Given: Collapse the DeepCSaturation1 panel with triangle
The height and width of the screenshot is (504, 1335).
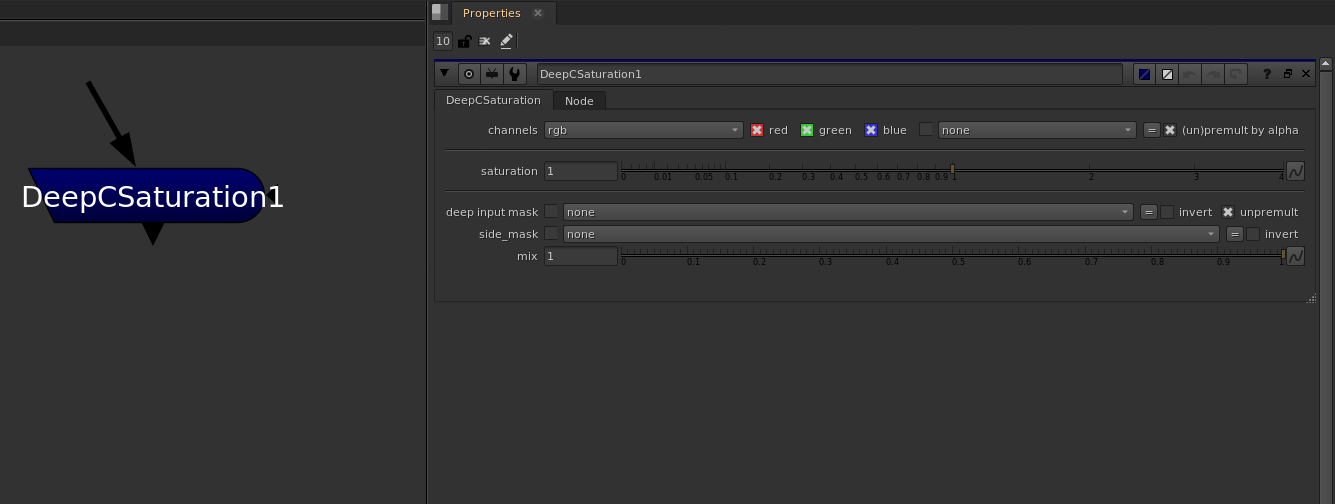Looking at the screenshot, I should pos(444,74).
